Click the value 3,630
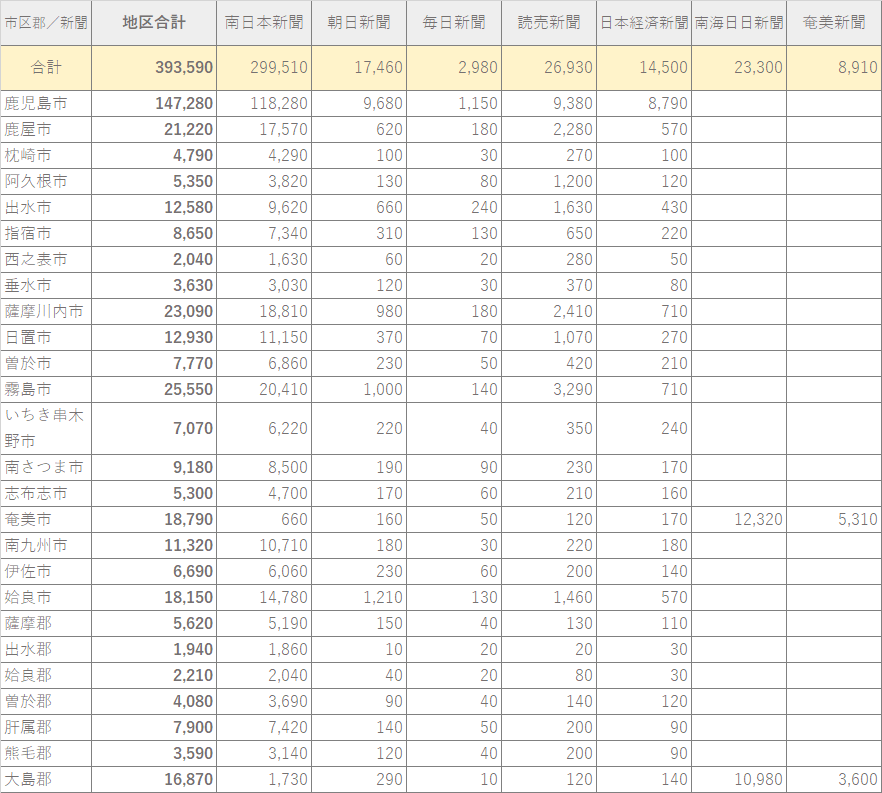Screen dimensions: 882x793 click(x=193, y=285)
